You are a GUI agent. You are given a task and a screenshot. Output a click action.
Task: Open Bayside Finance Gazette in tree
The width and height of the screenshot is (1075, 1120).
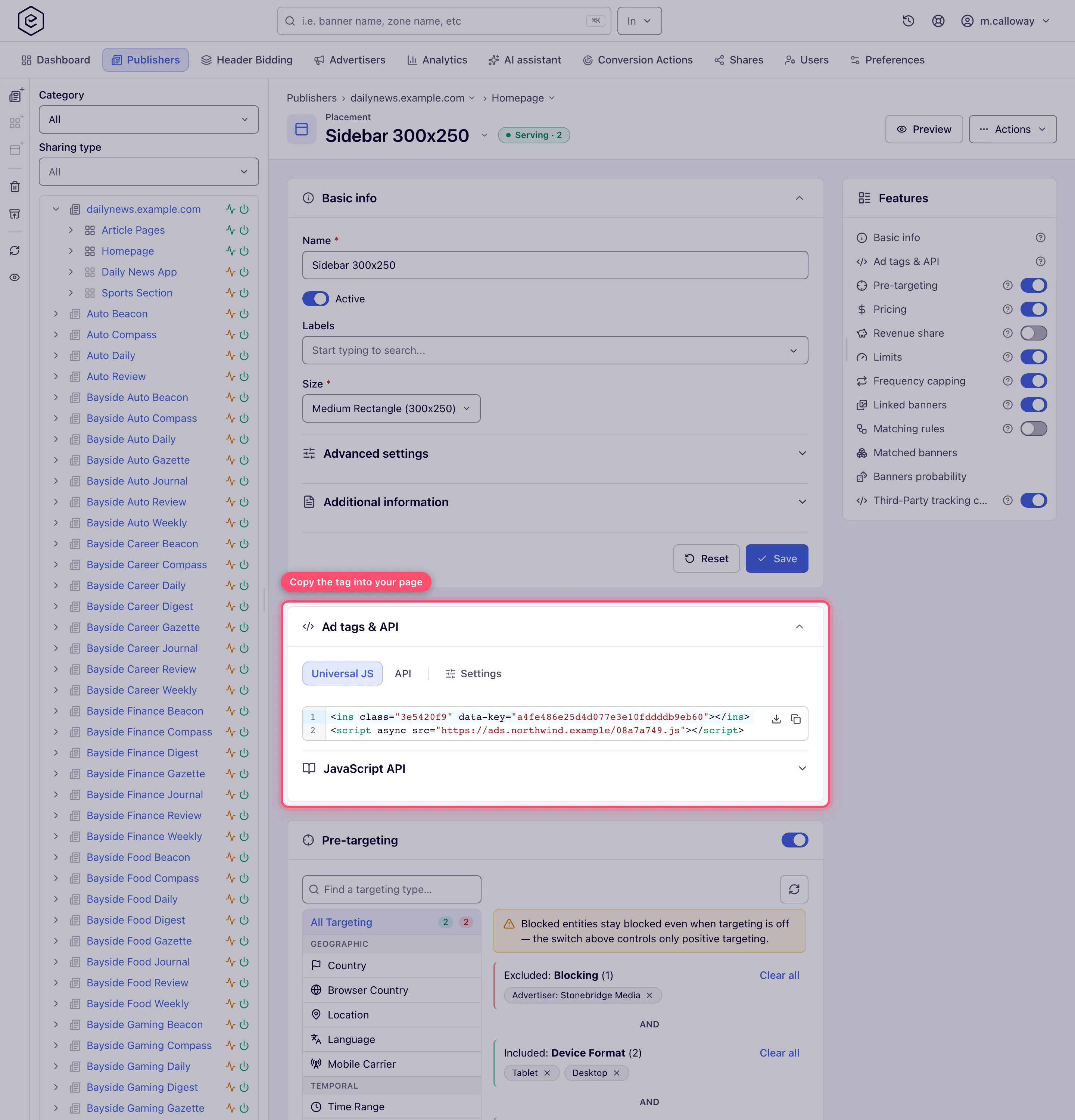(146, 774)
